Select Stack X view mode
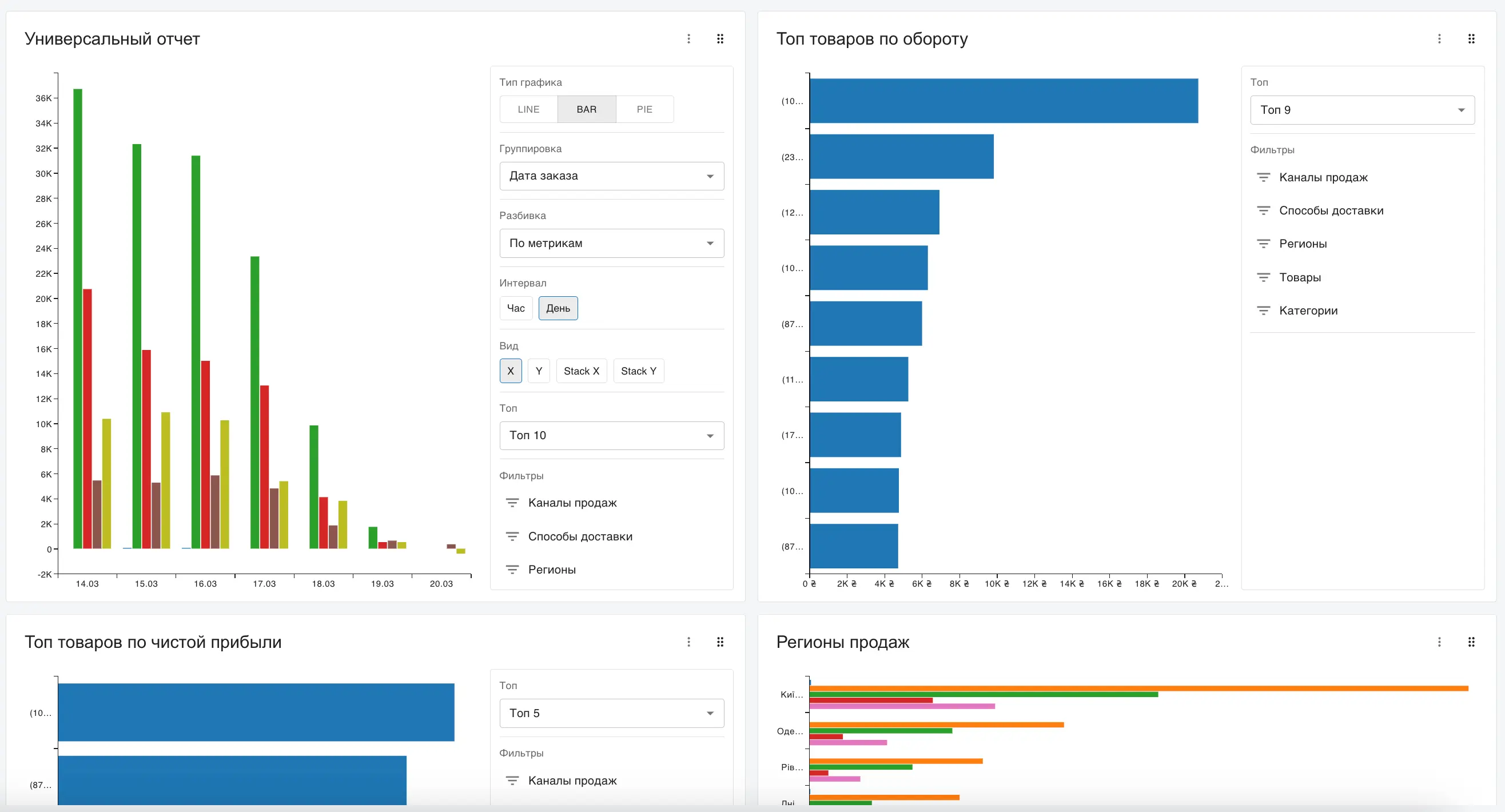 (x=582, y=371)
